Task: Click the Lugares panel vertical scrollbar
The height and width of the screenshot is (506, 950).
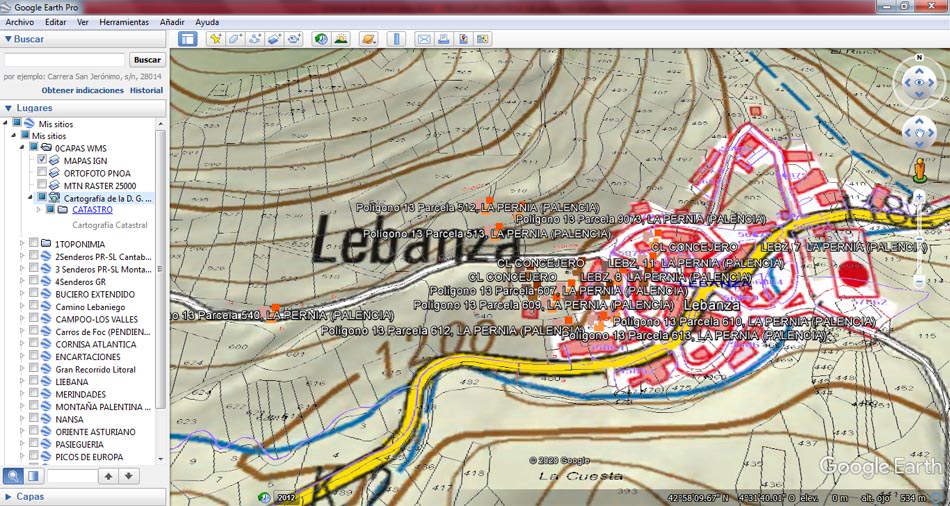Action: click(x=161, y=267)
